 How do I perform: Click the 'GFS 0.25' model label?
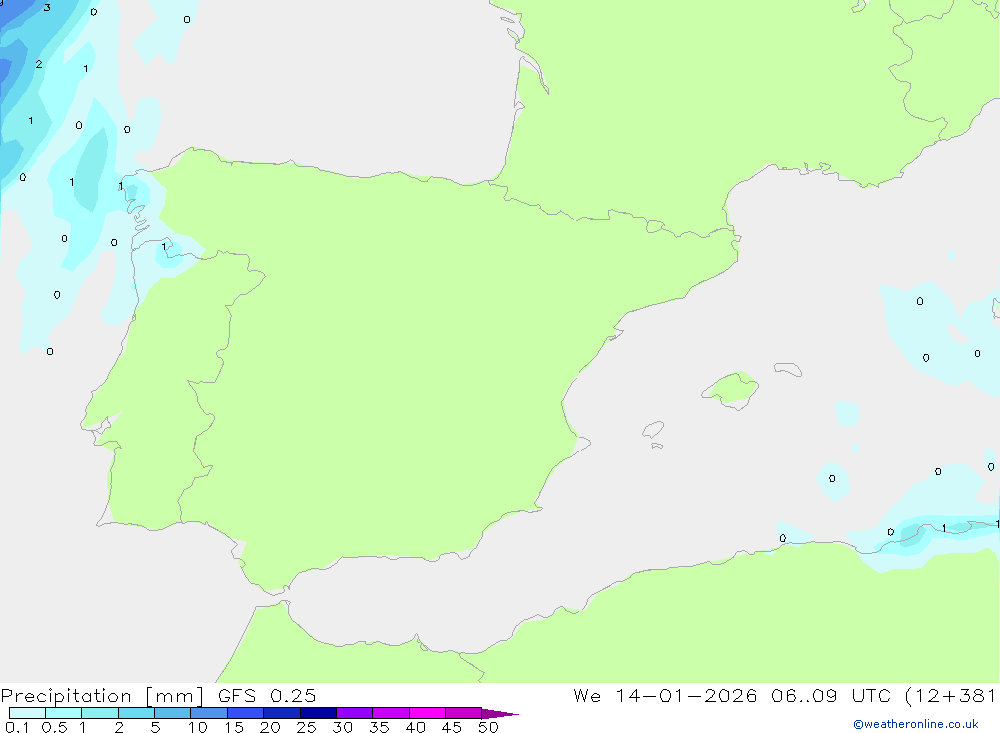pos(267,695)
